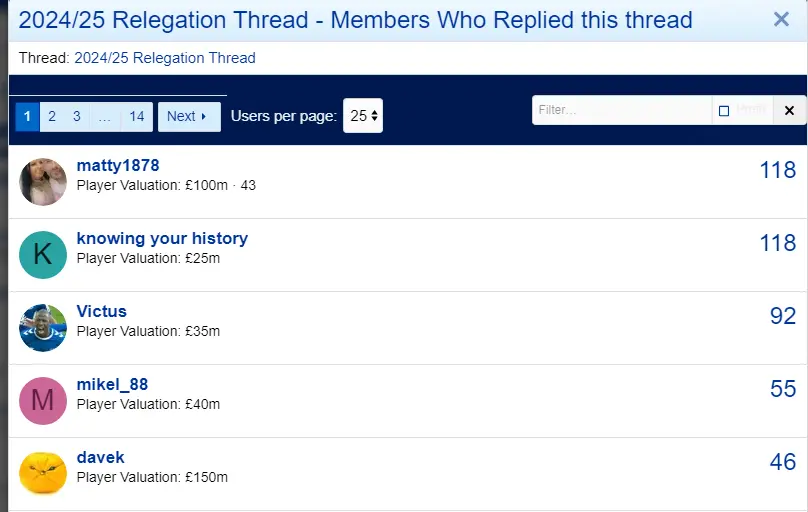Select current page 1
This screenshot has width=808, height=512.
[27, 117]
